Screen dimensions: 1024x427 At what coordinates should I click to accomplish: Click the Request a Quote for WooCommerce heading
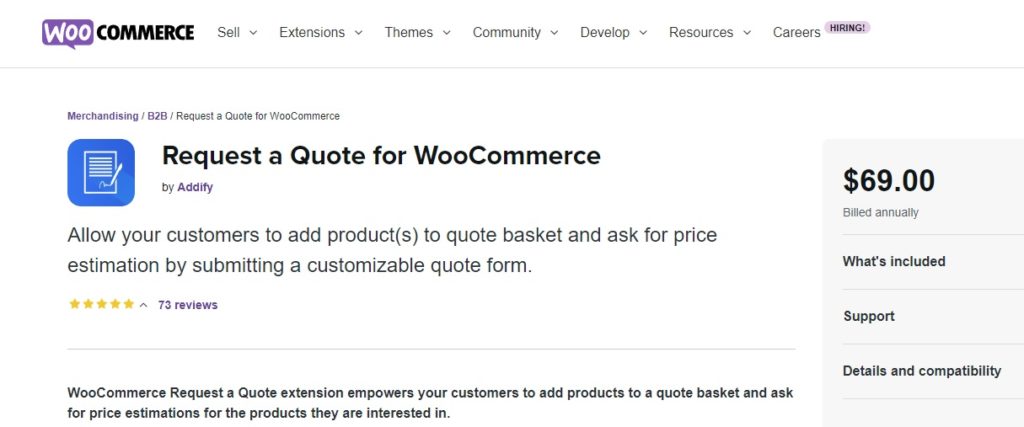click(381, 155)
